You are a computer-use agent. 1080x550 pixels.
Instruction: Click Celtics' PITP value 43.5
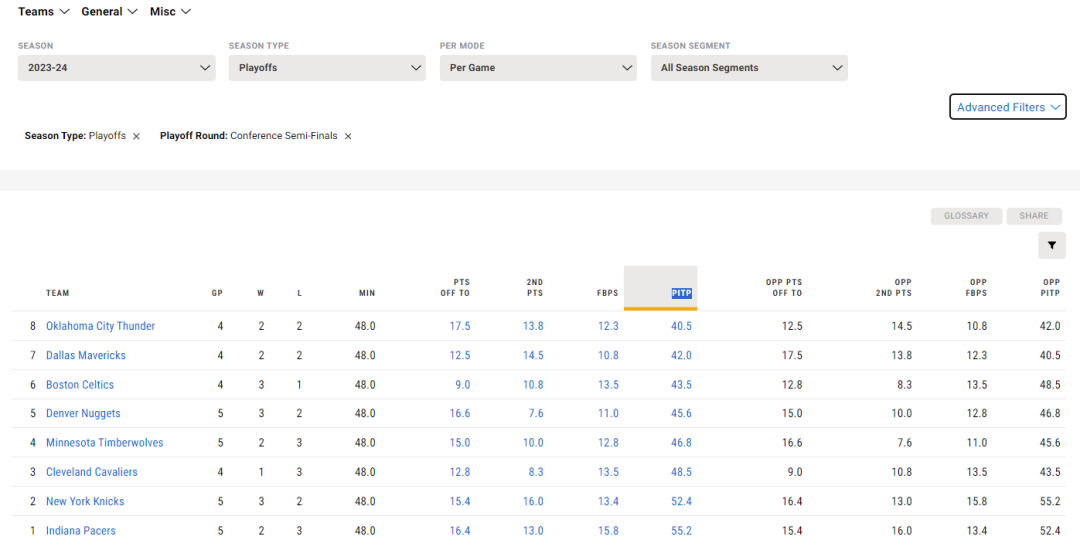click(x=681, y=385)
